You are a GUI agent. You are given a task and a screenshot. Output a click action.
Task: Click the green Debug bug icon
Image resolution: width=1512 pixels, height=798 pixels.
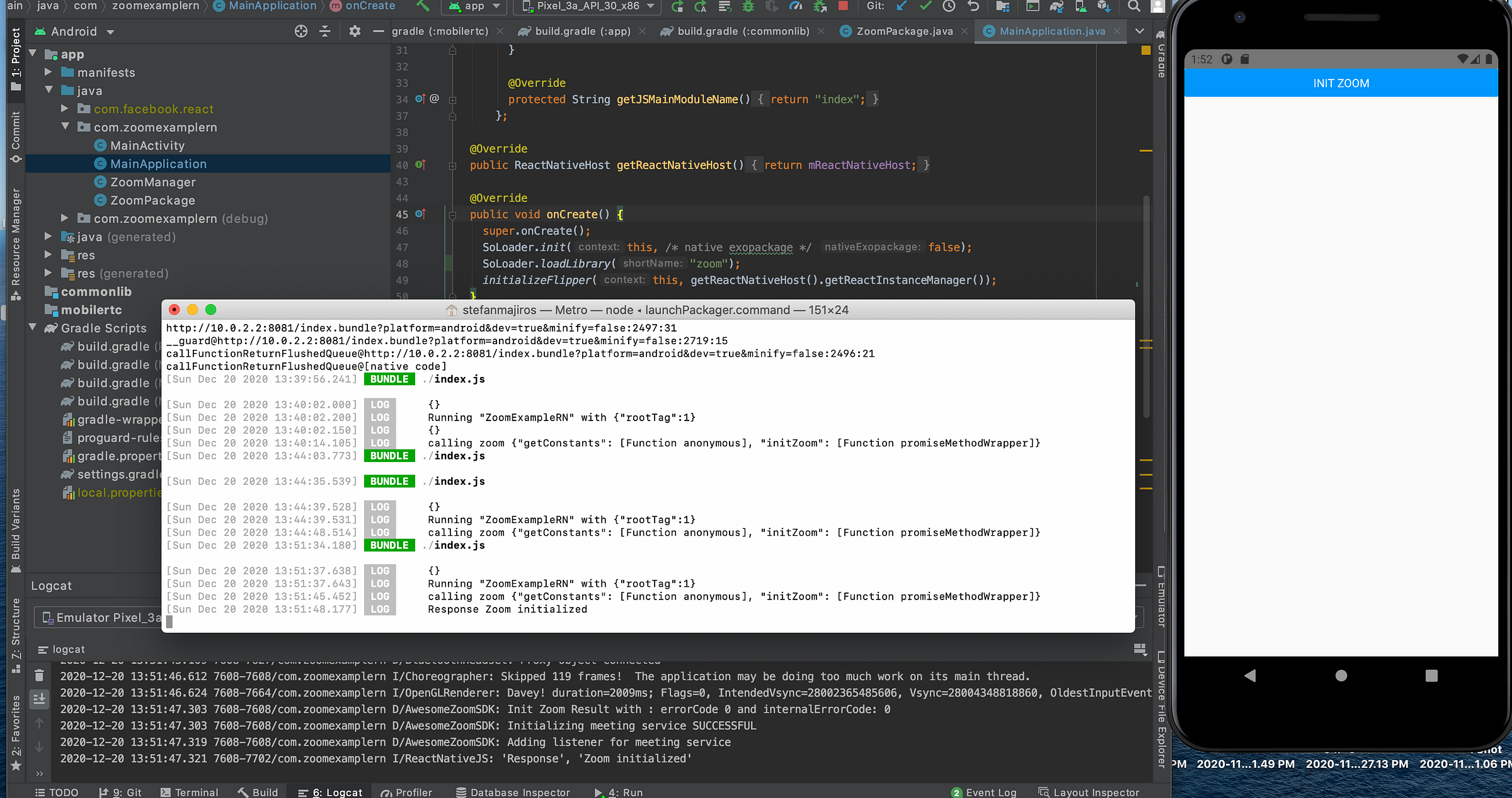point(748,6)
